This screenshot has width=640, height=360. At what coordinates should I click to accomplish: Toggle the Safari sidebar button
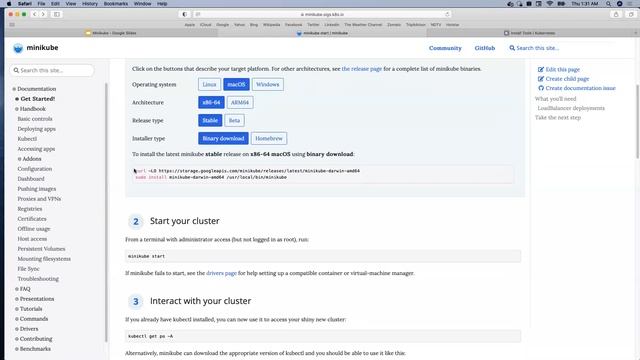[57, 14]
